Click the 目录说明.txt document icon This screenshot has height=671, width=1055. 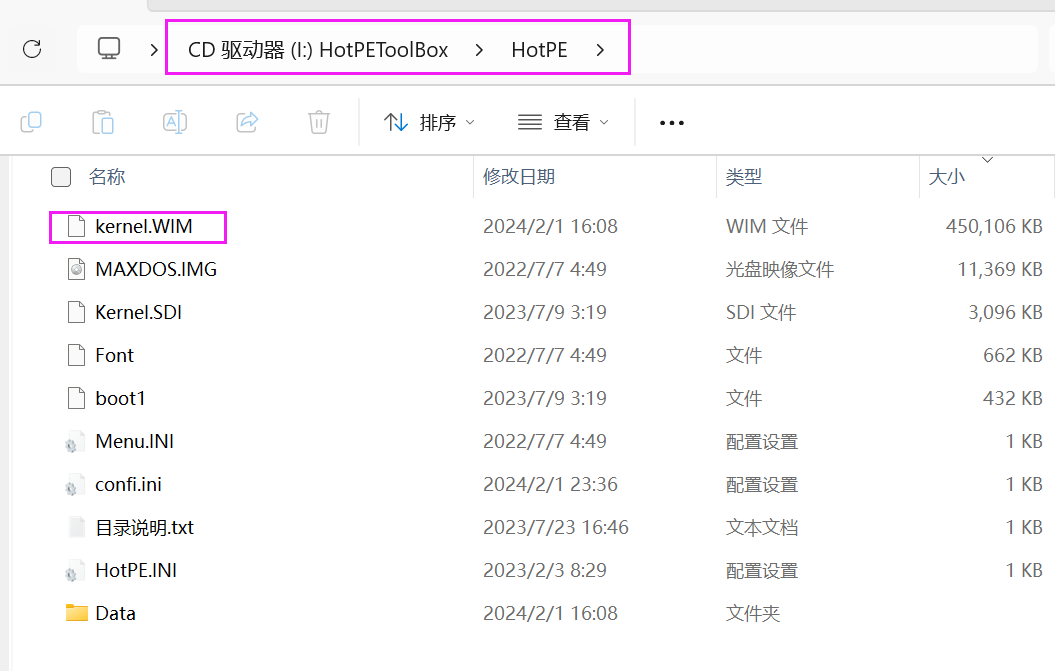(x=77, y=528)
